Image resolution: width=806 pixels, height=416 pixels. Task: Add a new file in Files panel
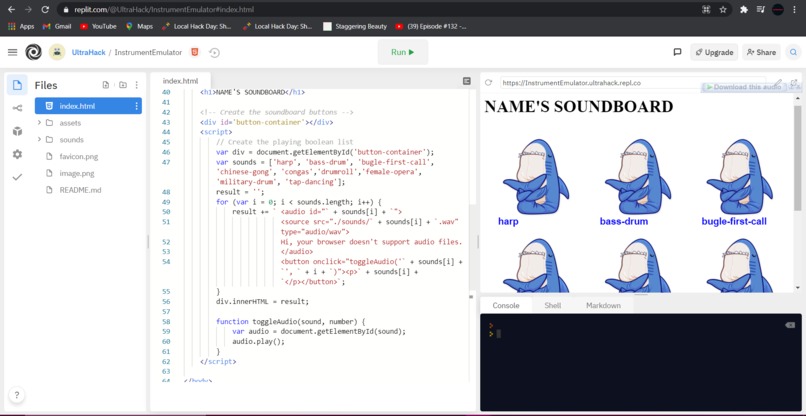[x=106, y=85]
